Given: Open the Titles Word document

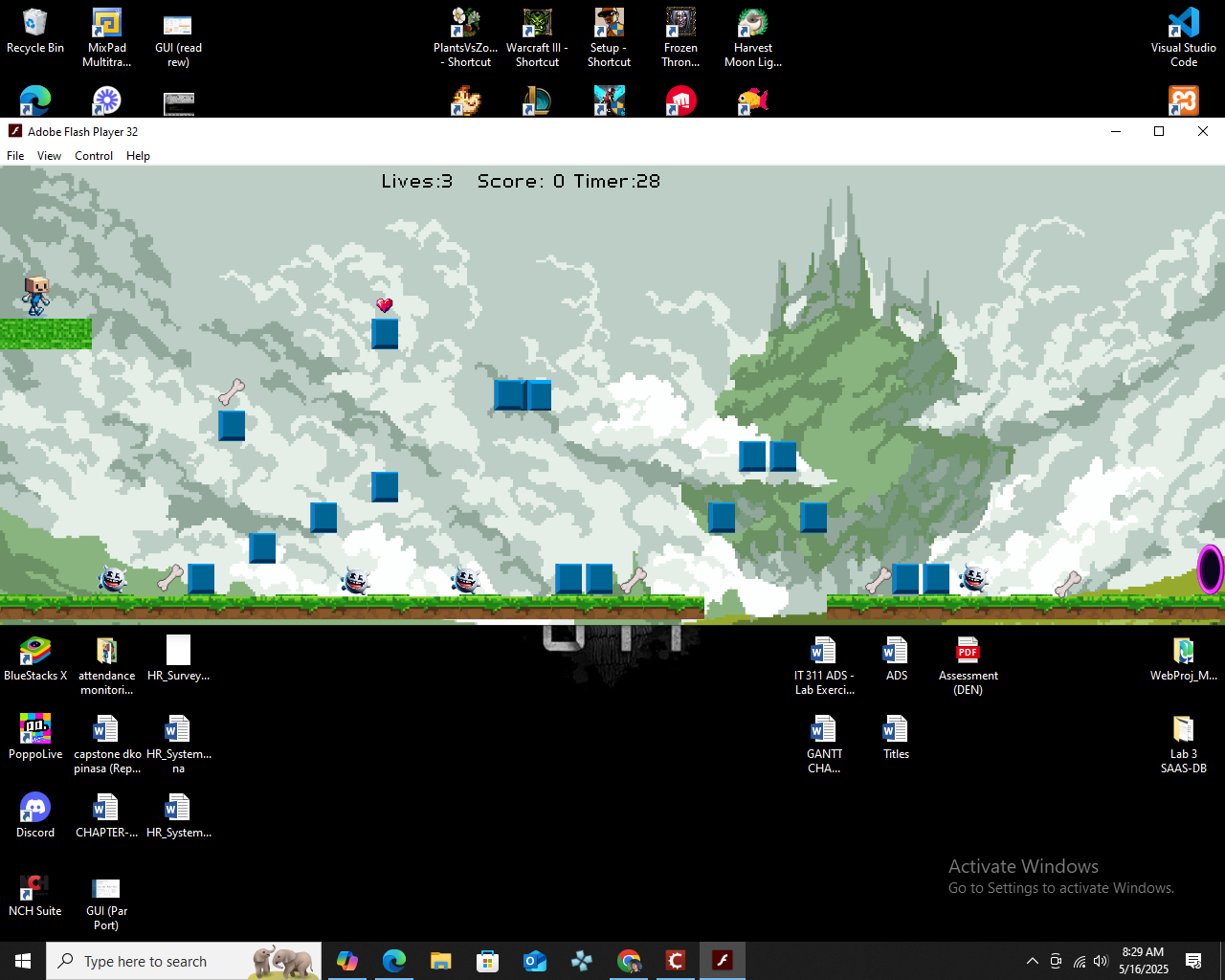Looking at the screenshot, I should pyautogui.click(x=896, y=738).
